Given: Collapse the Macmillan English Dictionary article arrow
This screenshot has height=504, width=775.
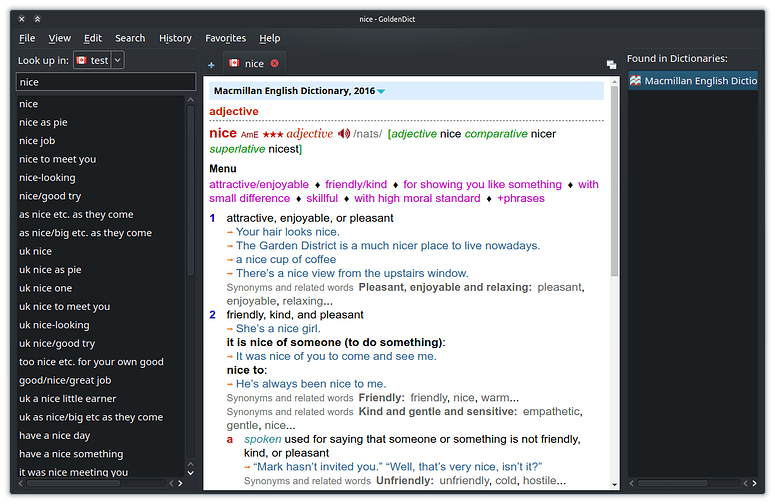Looking at the screenshot, I should tap(381, 92).
